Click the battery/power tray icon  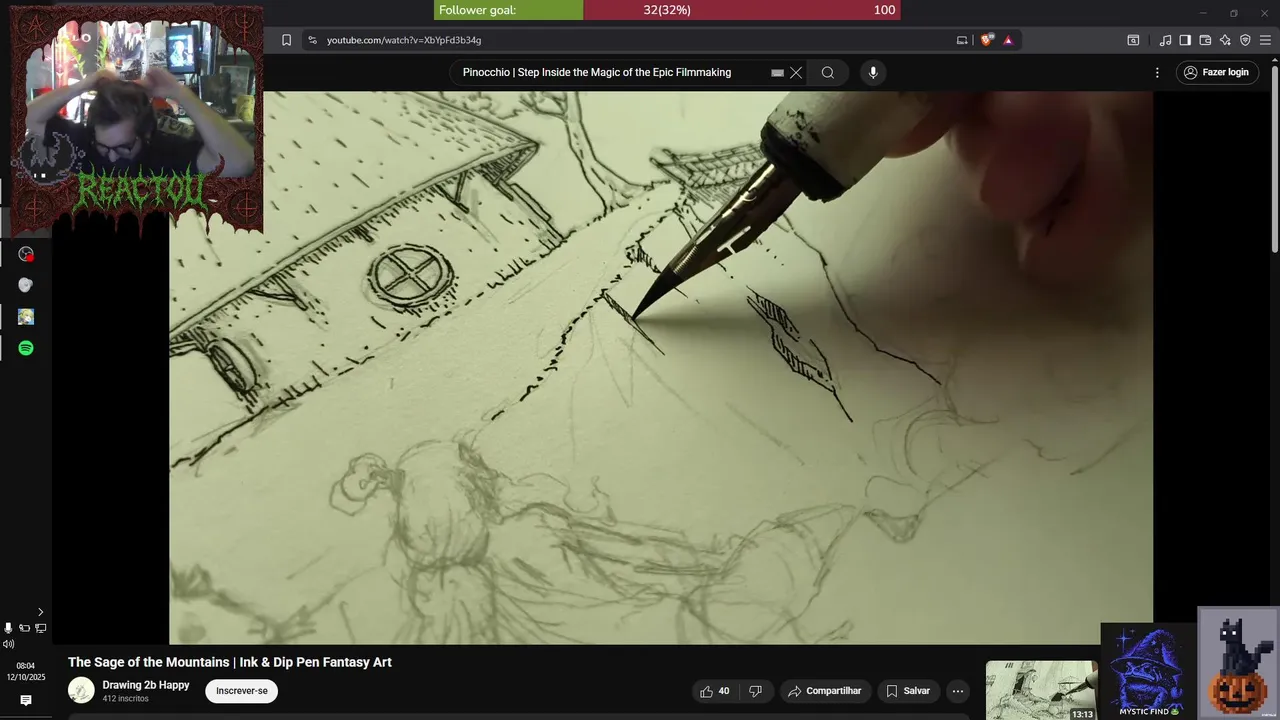[x=24, y=628]
